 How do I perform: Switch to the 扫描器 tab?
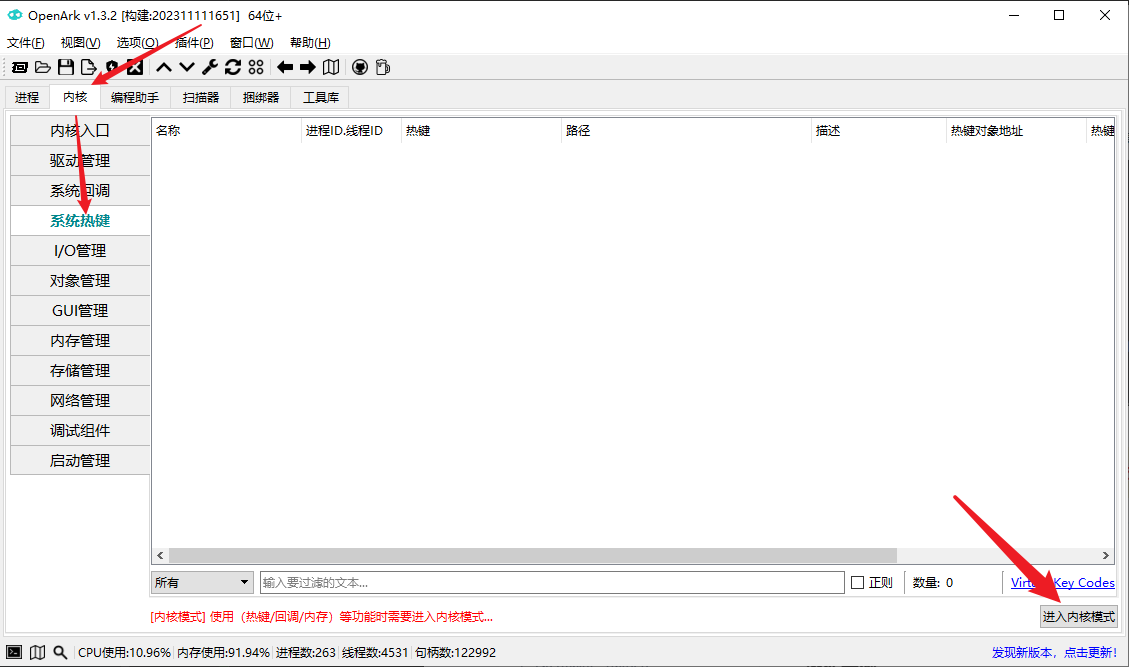(201, 97)
